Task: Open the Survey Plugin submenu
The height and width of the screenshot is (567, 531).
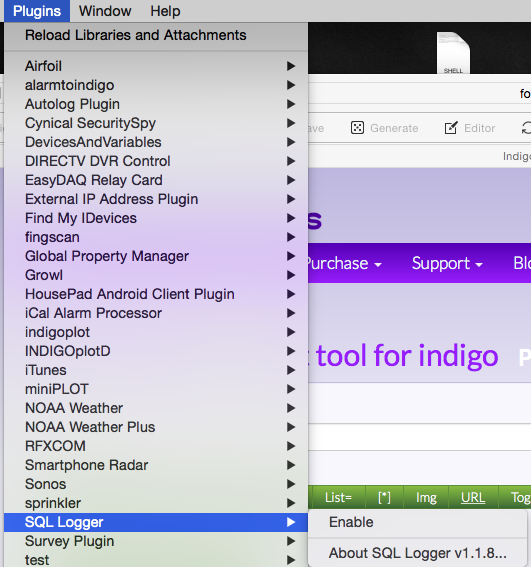Action: (x=156, y=541)
